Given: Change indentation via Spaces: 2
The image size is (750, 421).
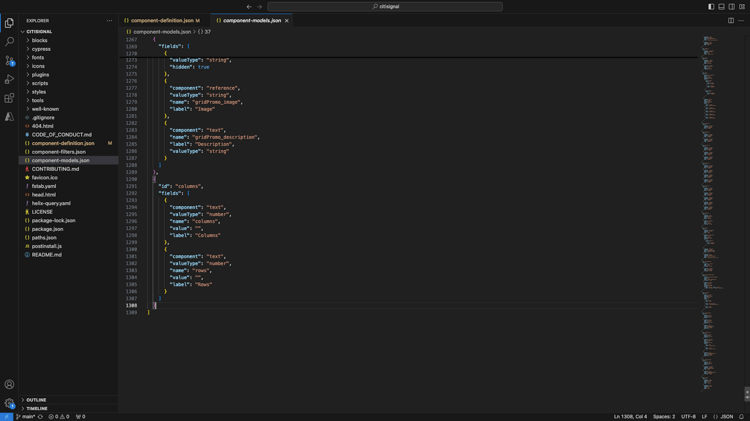Looking at the screenshot, I should (x=664, y=417).
